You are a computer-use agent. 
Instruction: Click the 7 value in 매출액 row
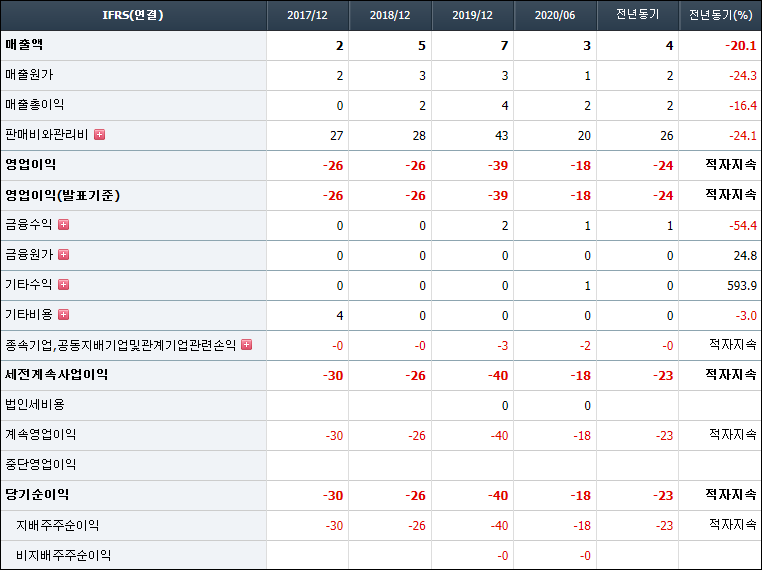click(504, 46)
